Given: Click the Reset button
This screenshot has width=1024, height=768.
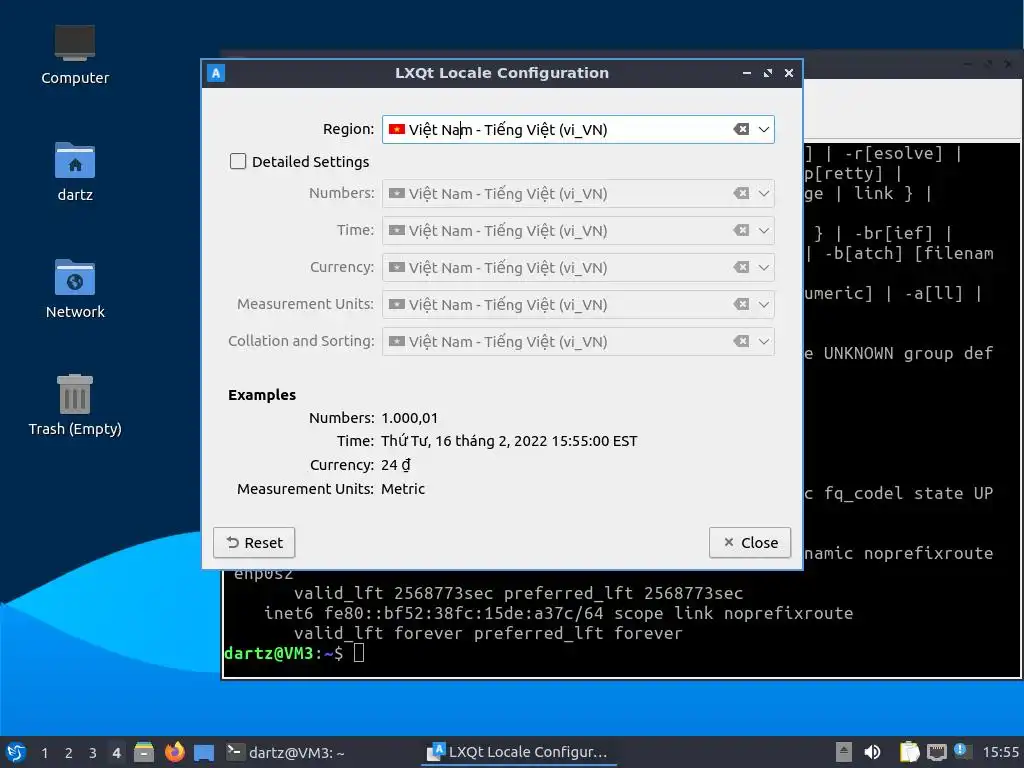Looking at the screenshot, I should tap(254, 543).
